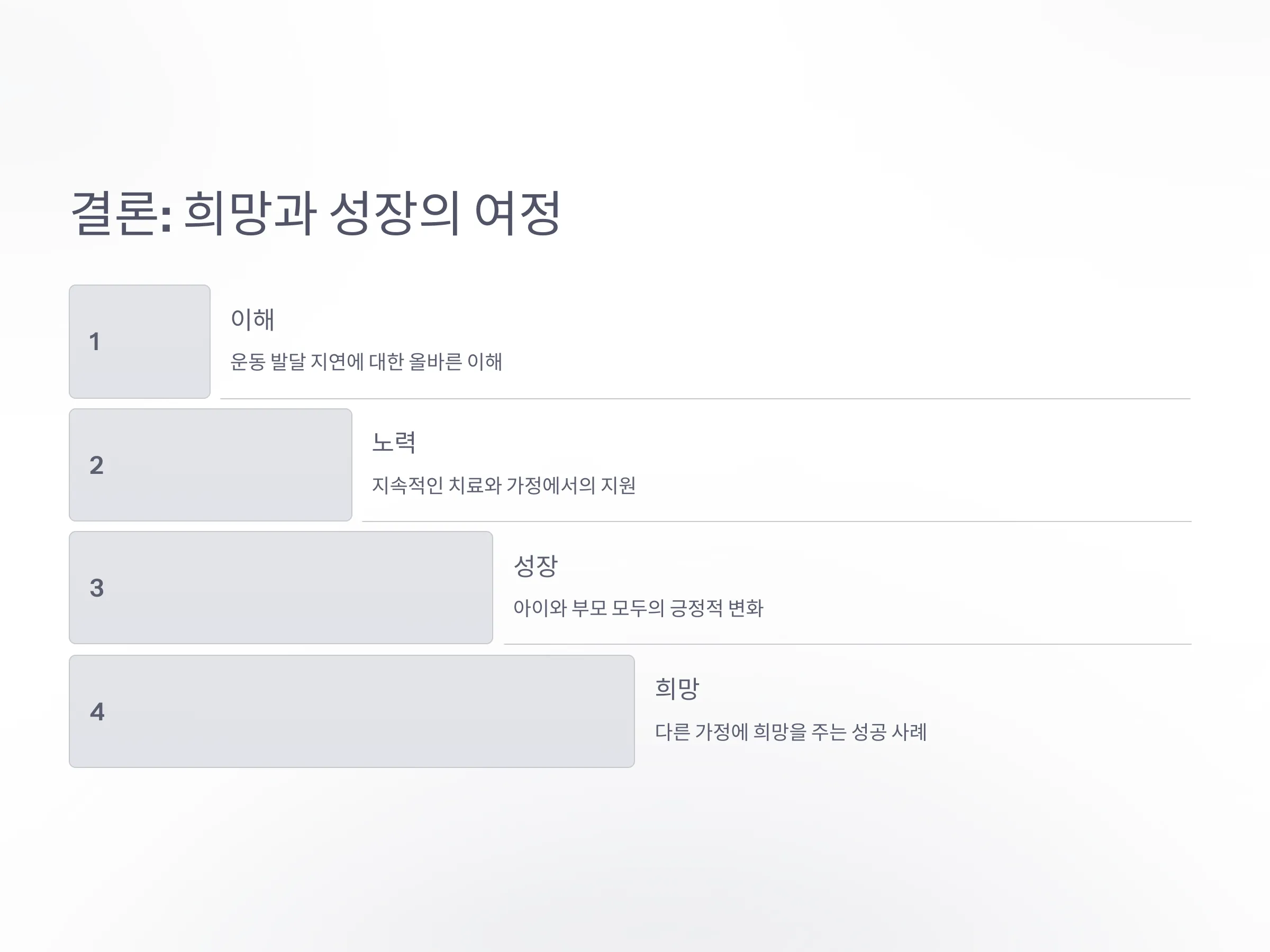
Task: Click the number 4 label
Action: click(97, 711)
